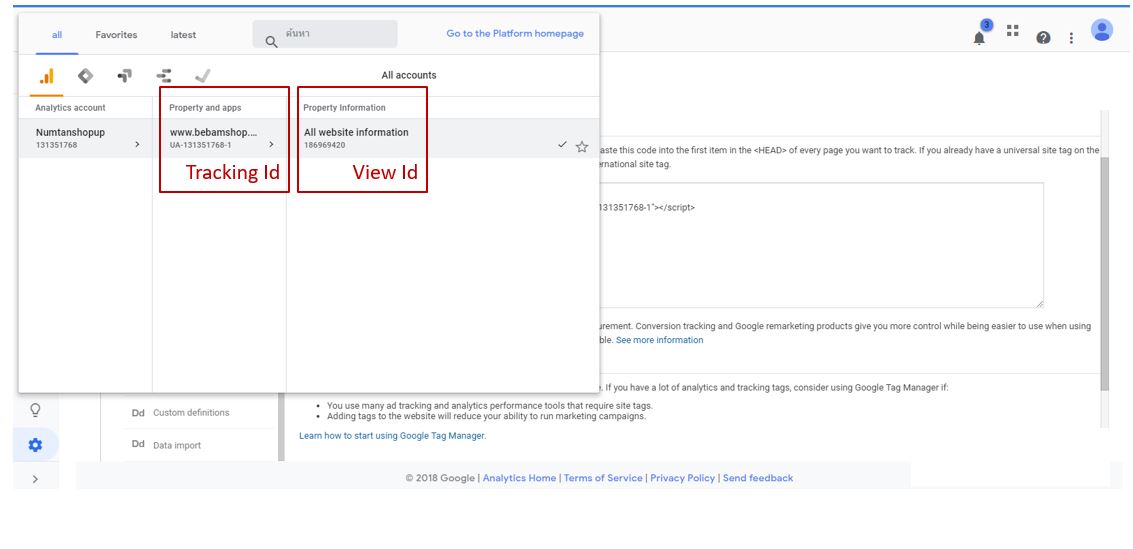Click the Property Information column header
Screen dimensions: 1133x549
pyautogui.click(x=344, y=108)
